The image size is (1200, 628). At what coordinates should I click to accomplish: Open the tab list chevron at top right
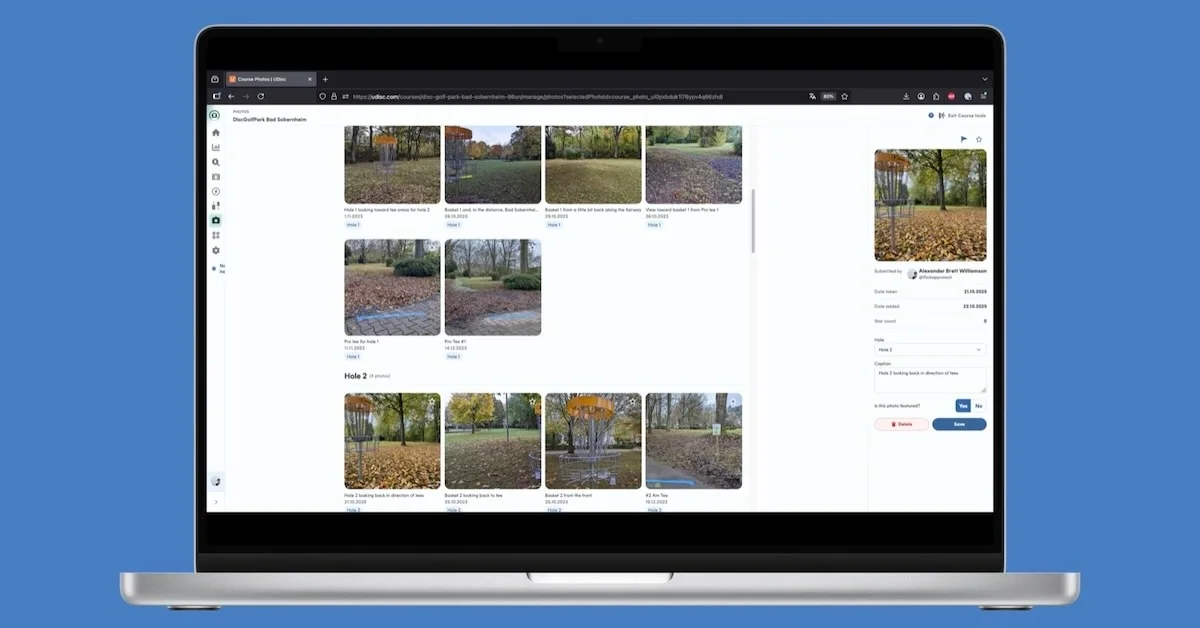985,78
